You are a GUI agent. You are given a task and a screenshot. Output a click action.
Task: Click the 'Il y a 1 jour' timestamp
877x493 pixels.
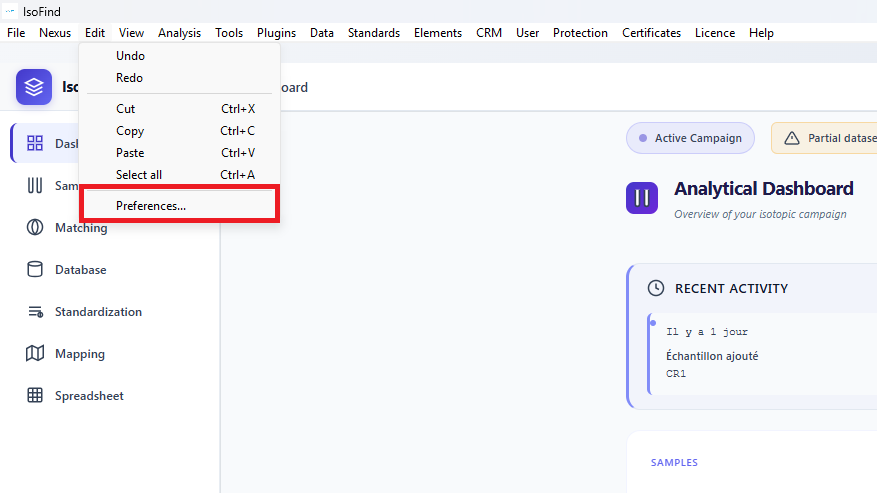pos(707,332)
